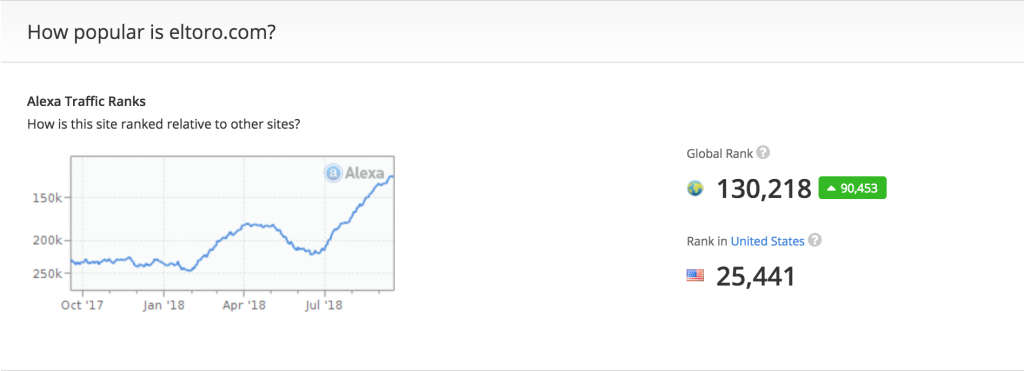The width and height of the screenshot is (1024, 371).
Task: Click the US rank number 25,441
Action: (756, 276)
